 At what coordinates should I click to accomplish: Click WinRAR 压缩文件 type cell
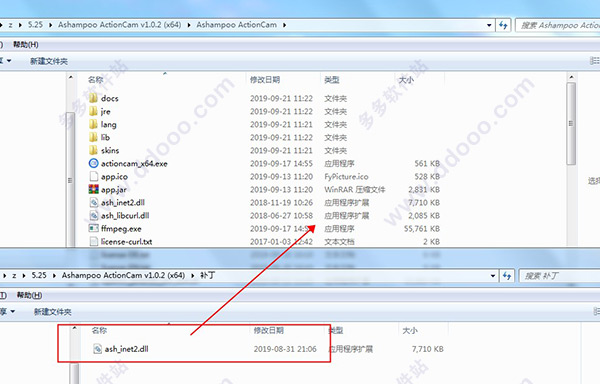(355, 190)
